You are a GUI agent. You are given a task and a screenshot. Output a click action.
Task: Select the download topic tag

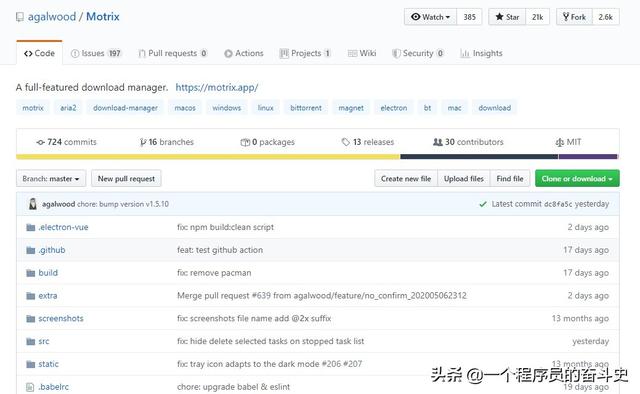click(x=494, y=108)
